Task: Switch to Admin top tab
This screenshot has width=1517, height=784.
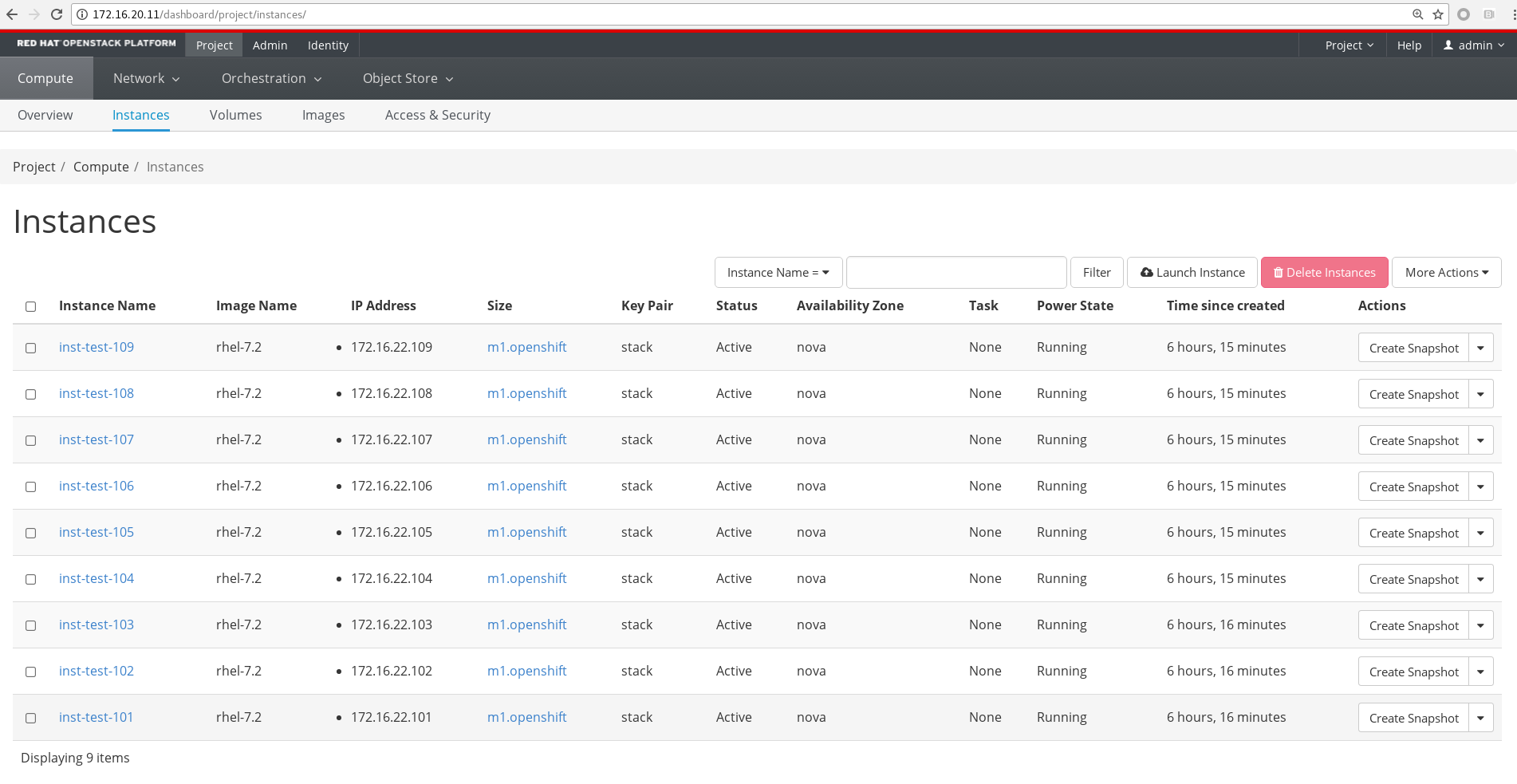Action: [270, 45]
